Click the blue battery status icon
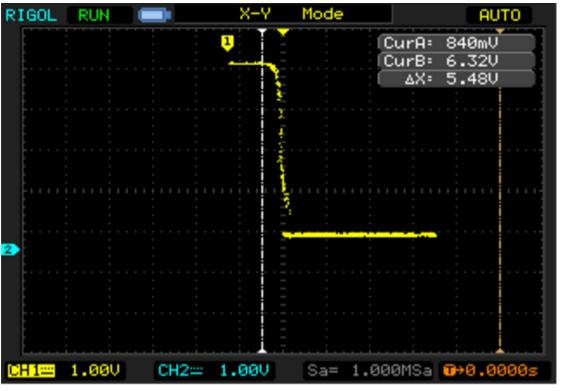 (154, 15)
